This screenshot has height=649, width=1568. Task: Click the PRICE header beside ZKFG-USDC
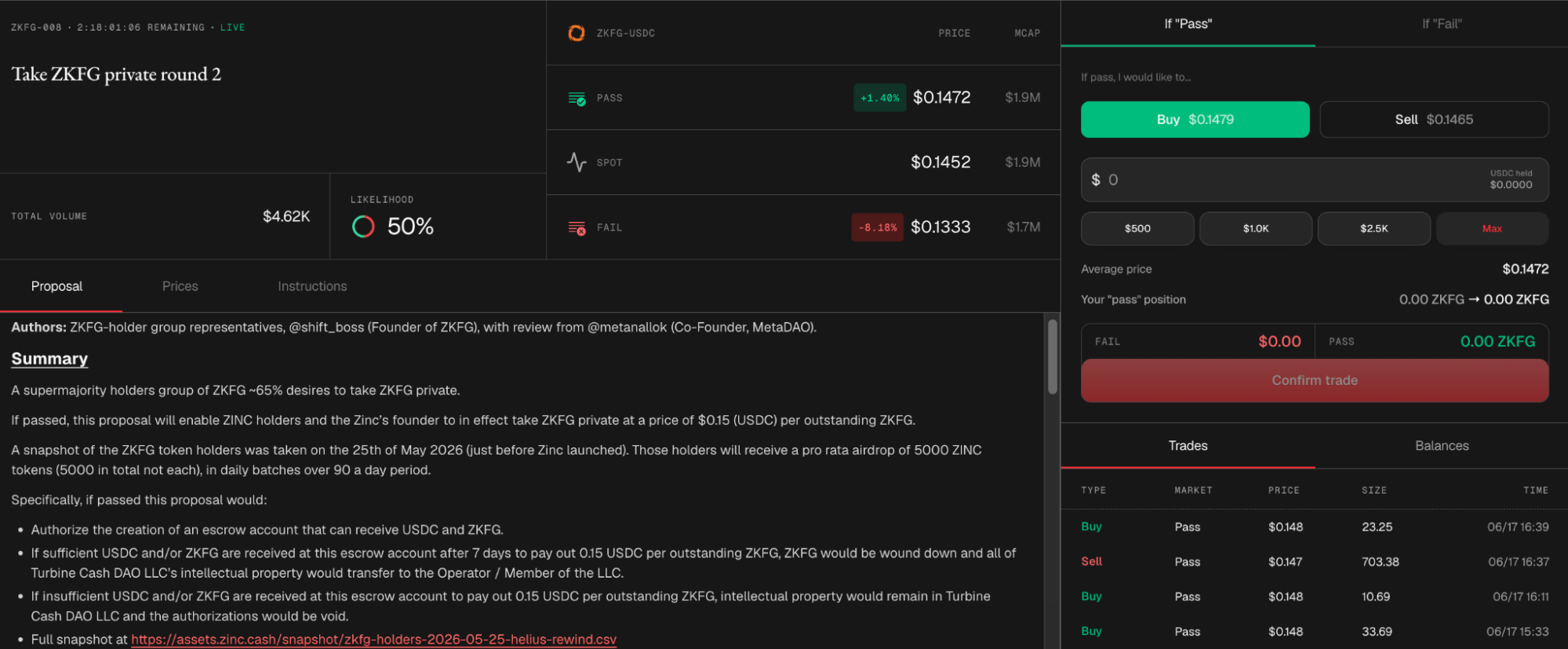point(955,33)
